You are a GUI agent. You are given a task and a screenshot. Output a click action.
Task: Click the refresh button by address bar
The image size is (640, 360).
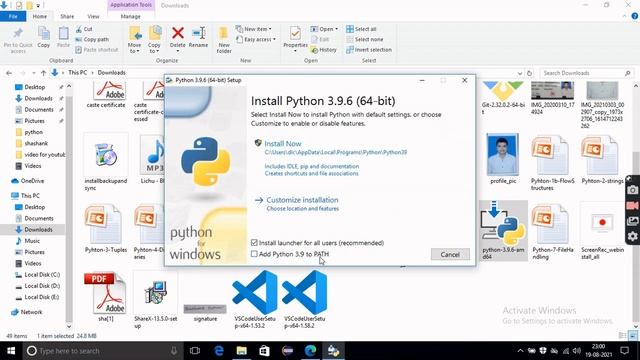click(x=529, y=73)
